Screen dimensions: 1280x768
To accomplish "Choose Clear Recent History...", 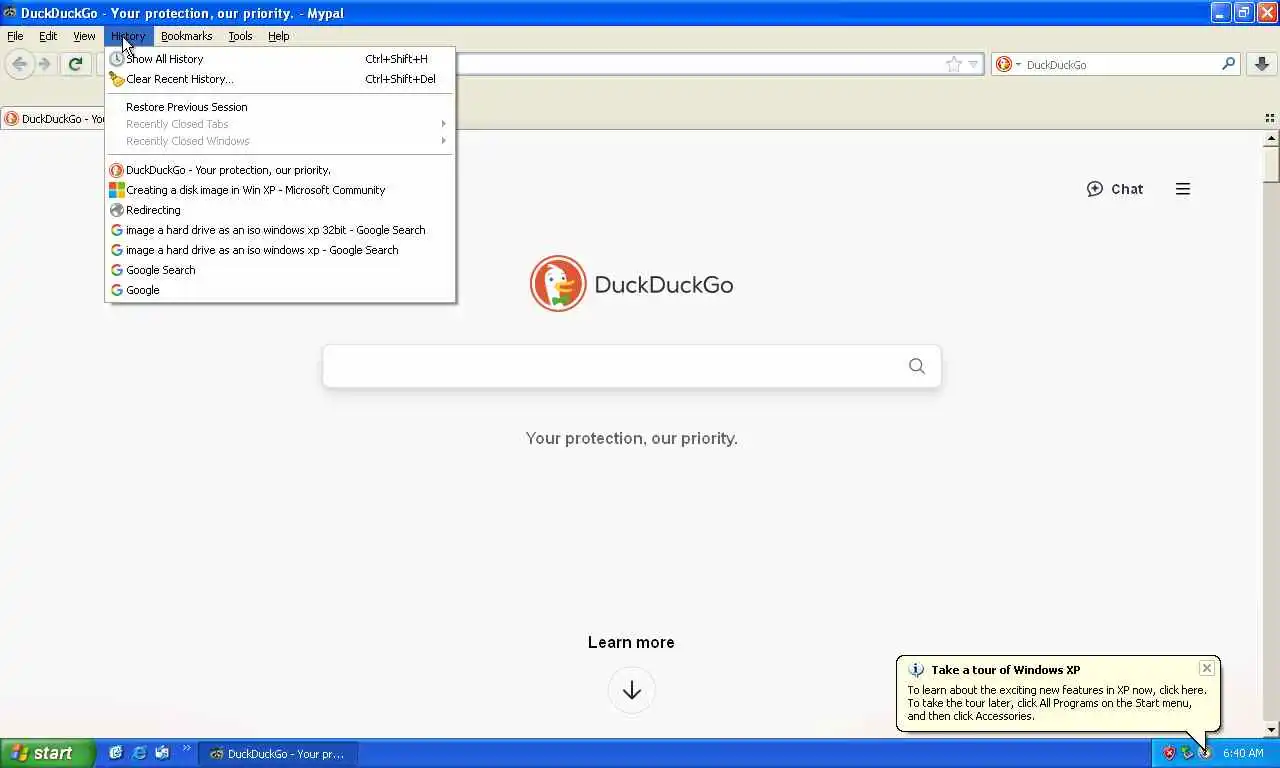I will (x=280, y=79).
